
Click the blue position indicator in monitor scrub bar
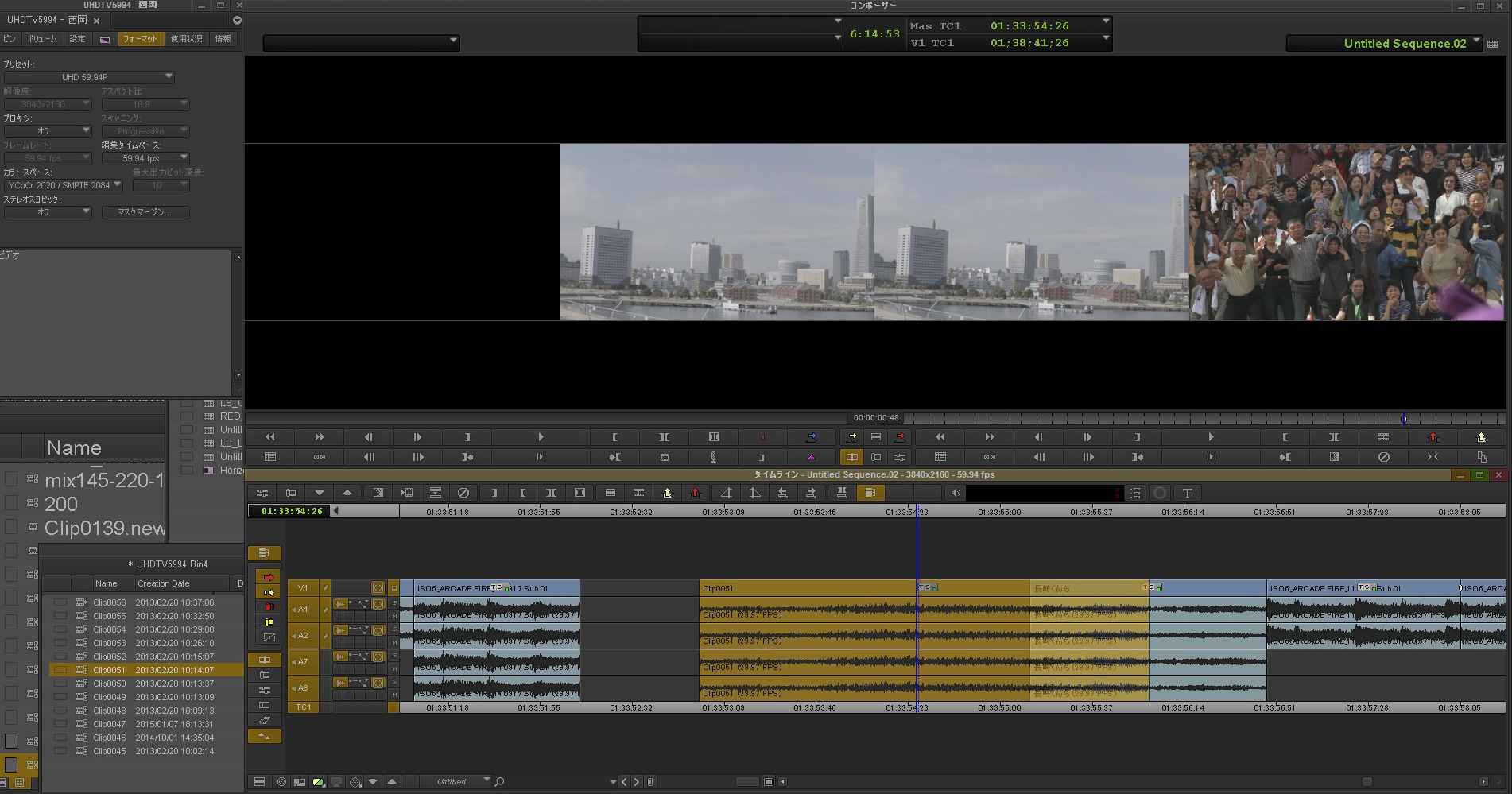coord(1403,419)
